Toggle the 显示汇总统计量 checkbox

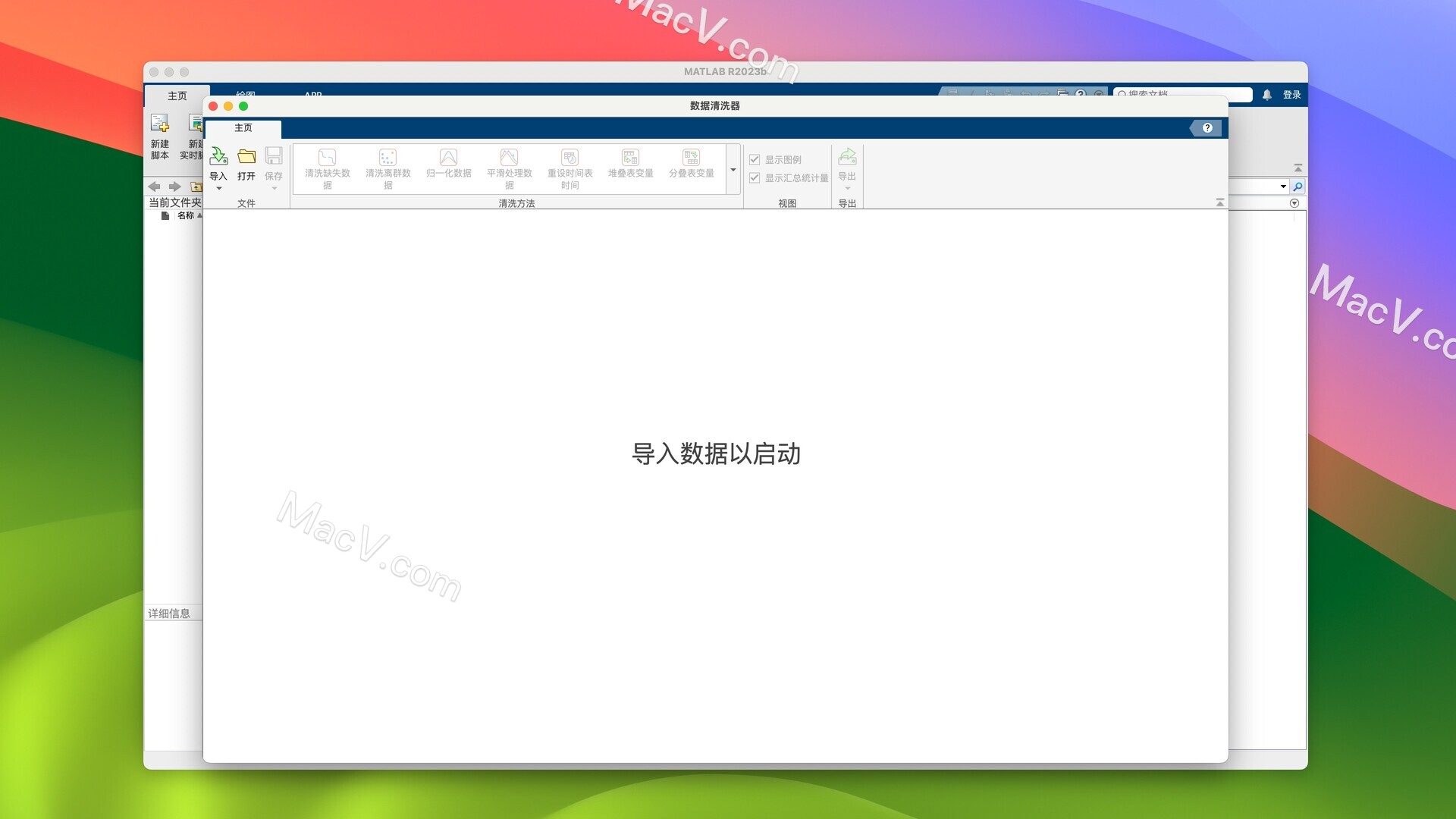coord(755,177)
